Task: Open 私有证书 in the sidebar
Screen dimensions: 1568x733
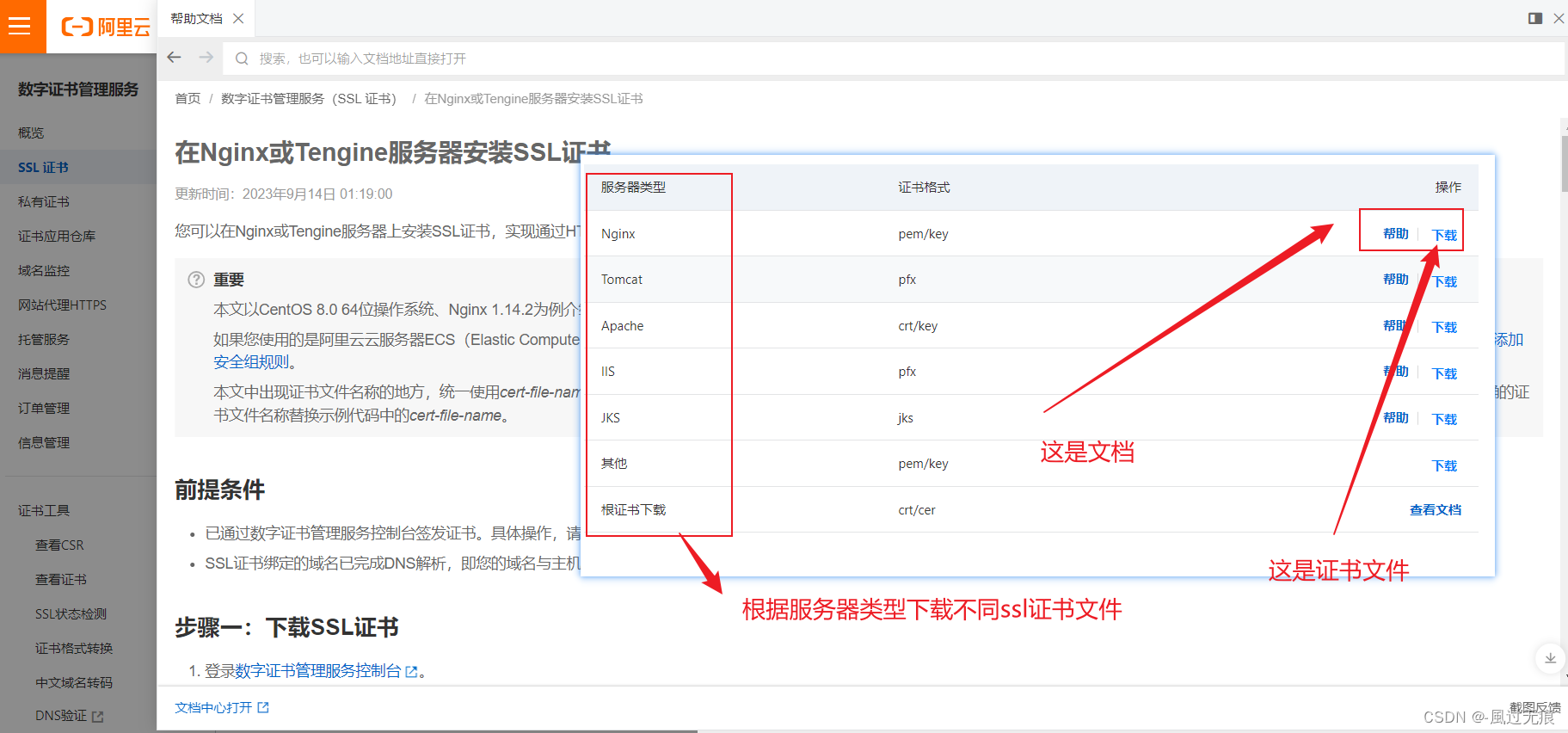Action: [x=44, y=201]
